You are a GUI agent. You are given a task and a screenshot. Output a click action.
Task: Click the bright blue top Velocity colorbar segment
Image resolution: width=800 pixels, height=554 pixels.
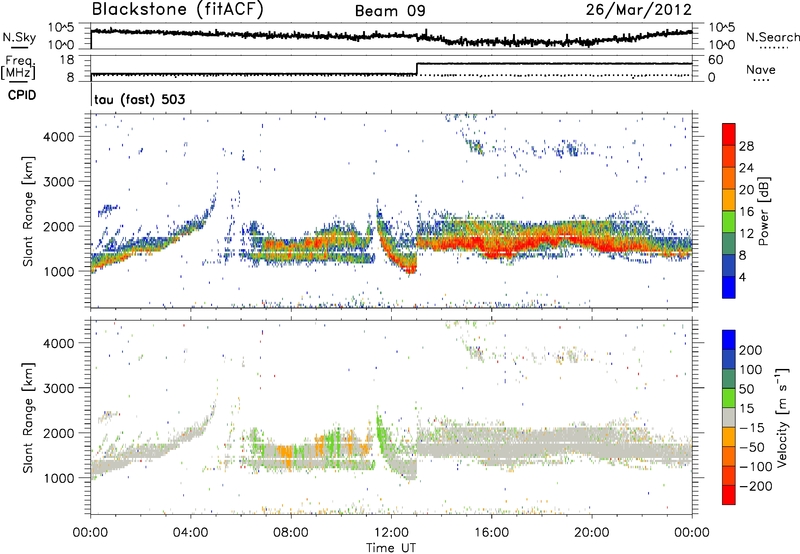pos(729,340)
